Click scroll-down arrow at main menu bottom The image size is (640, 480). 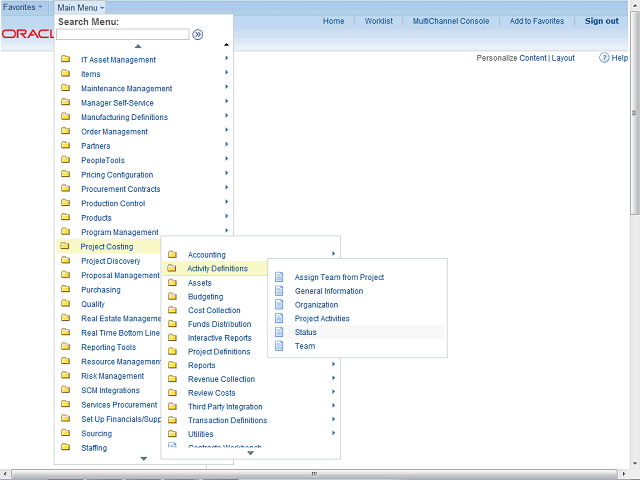pyautogui.click(x=144, y=459)
